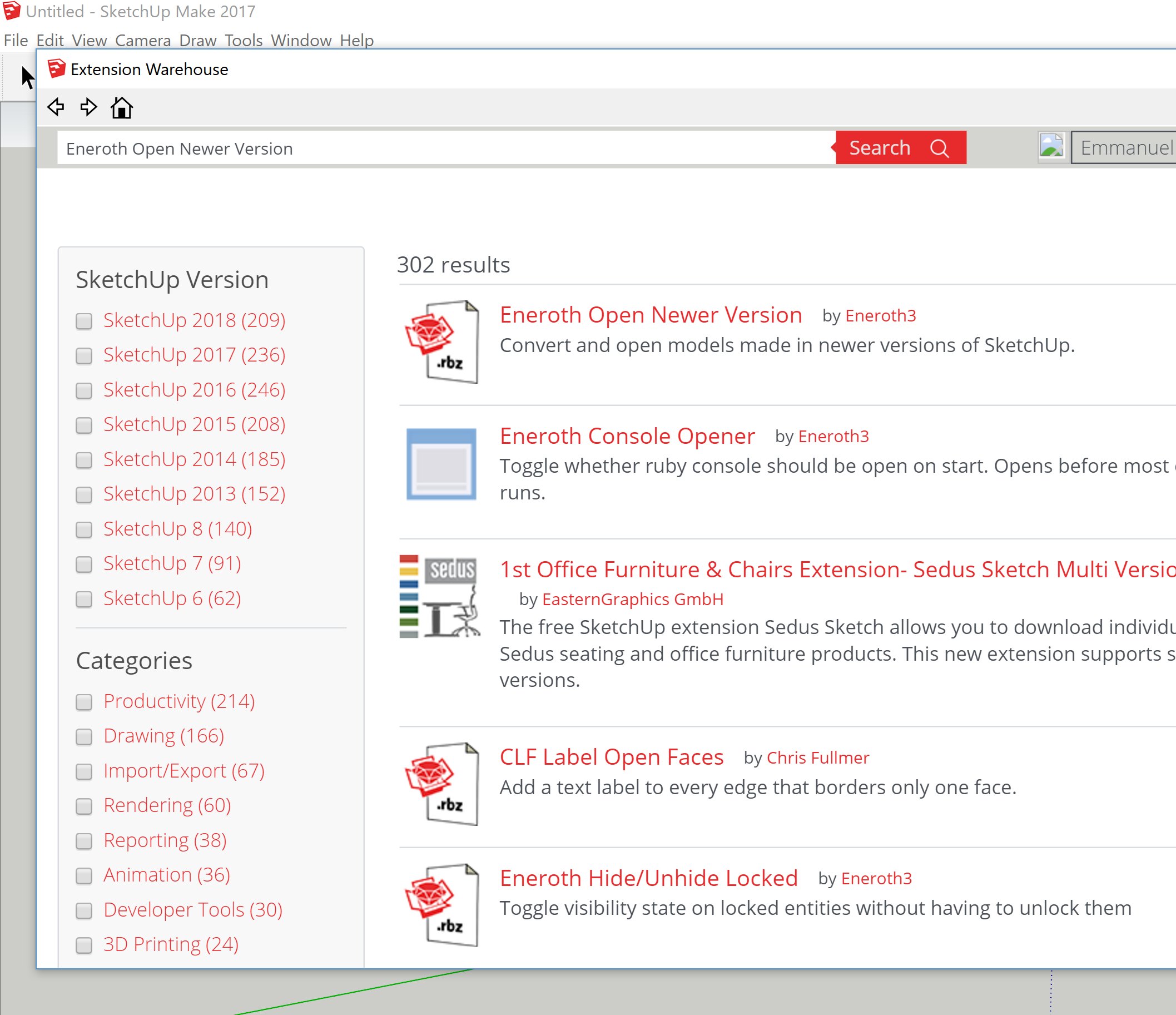Filter by SketchUp 8 (140) link
This screenshot has width=1176, height=1015.
coord(177,529)
